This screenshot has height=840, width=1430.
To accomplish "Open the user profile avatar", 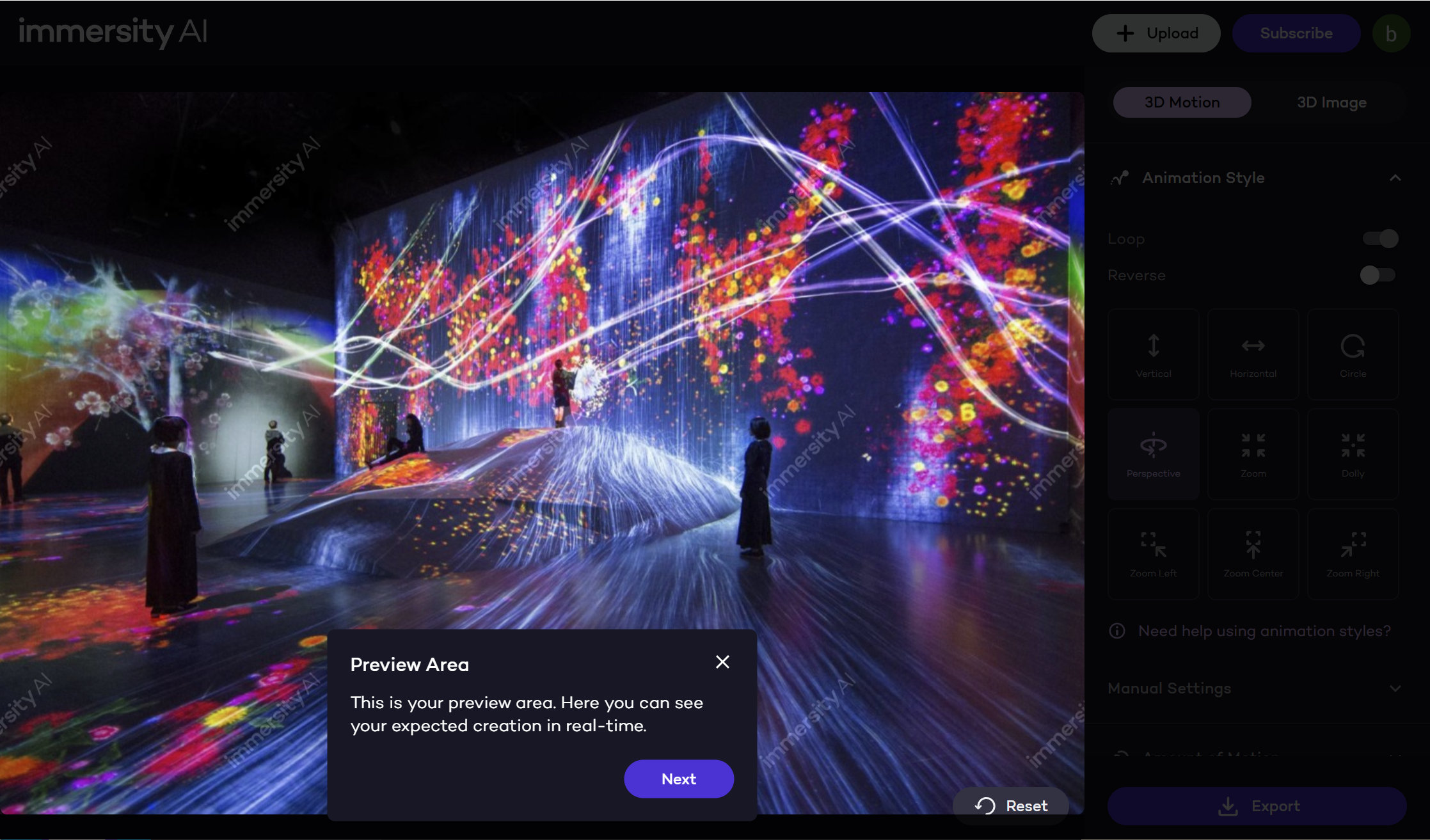I will 1391,33.
